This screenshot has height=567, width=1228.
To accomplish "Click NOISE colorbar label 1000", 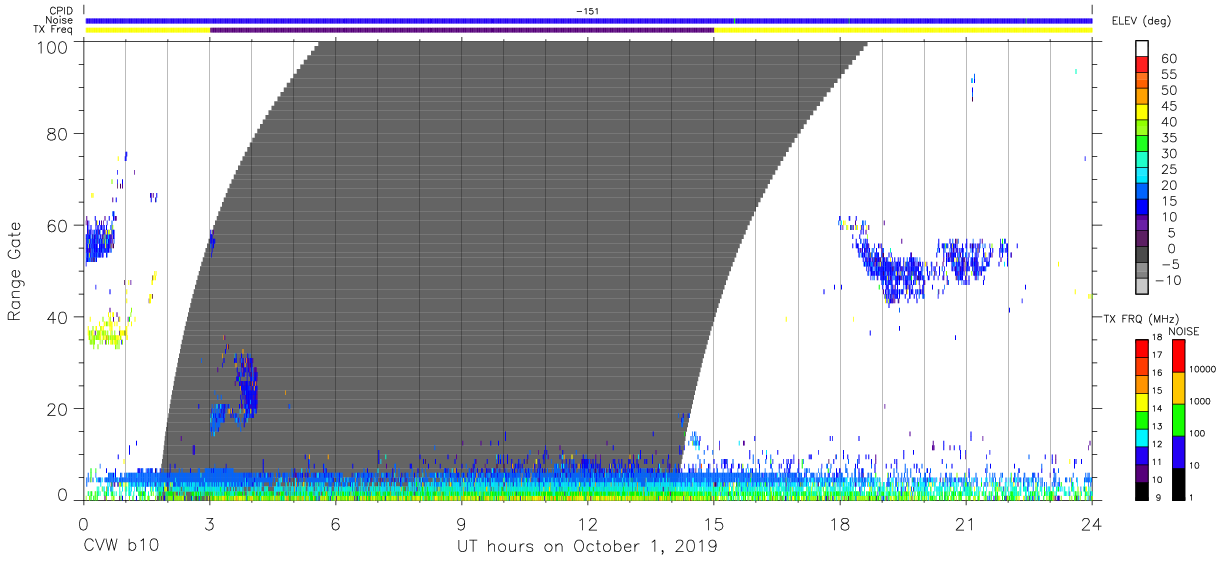I will (x=1200, y=400).
